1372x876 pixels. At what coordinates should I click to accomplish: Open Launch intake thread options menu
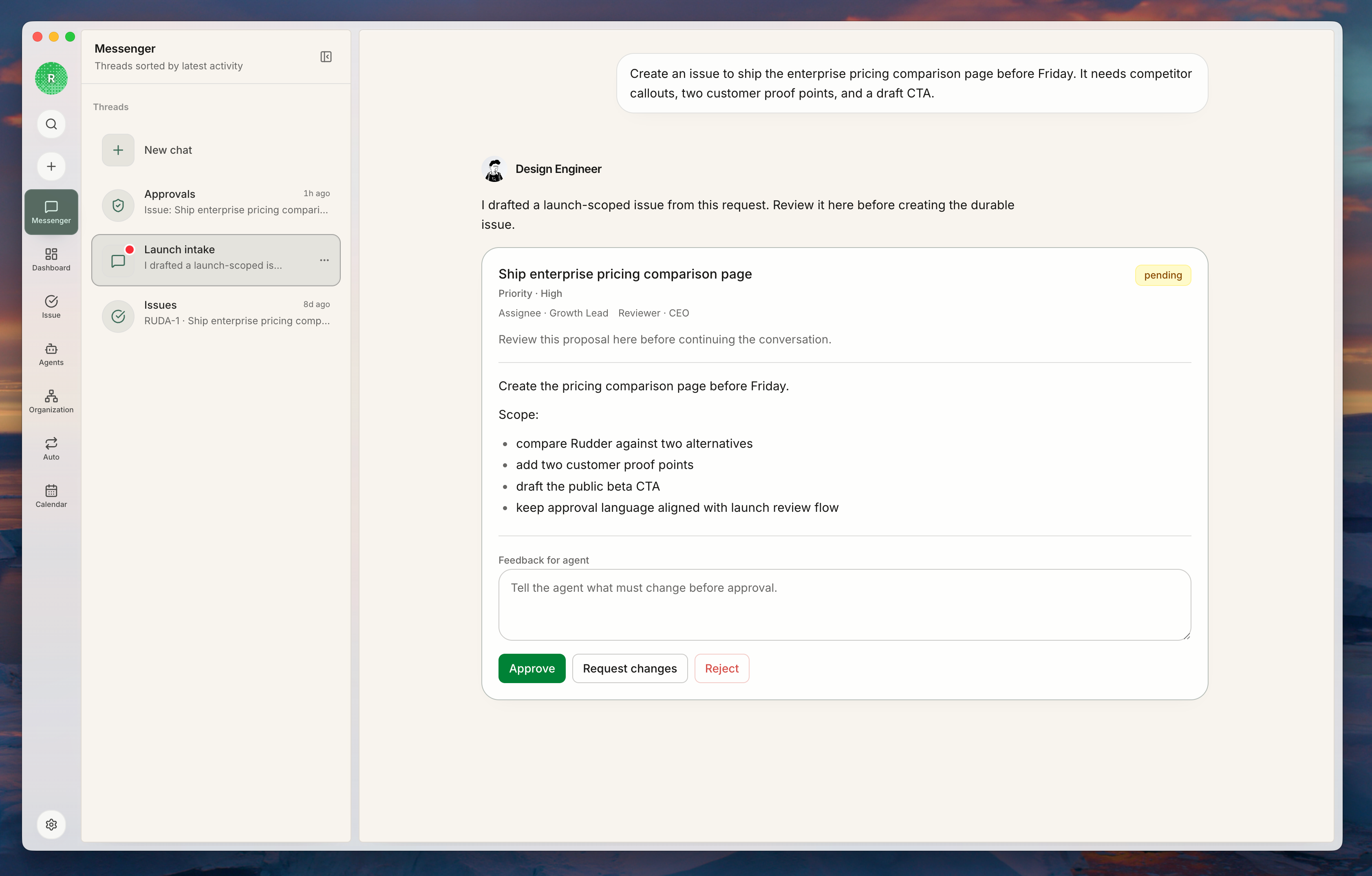pos(324,260)
